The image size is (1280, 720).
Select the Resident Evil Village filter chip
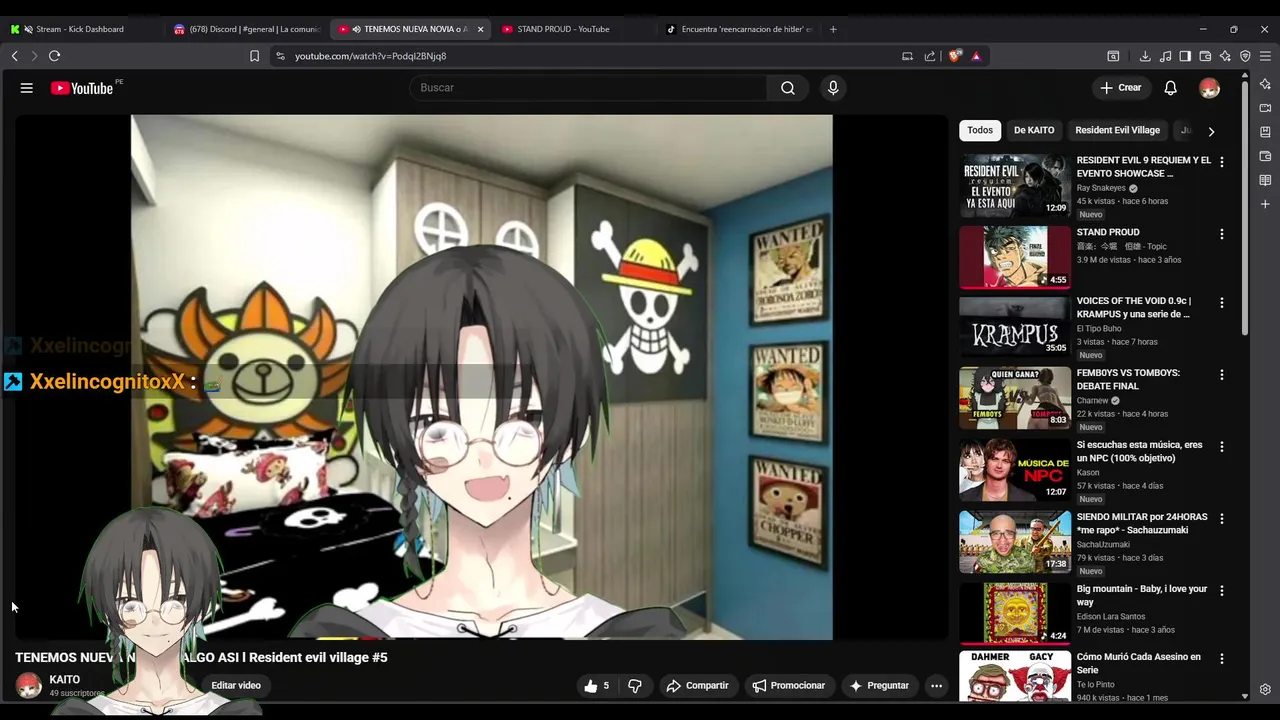click(x=1117, y=130)
